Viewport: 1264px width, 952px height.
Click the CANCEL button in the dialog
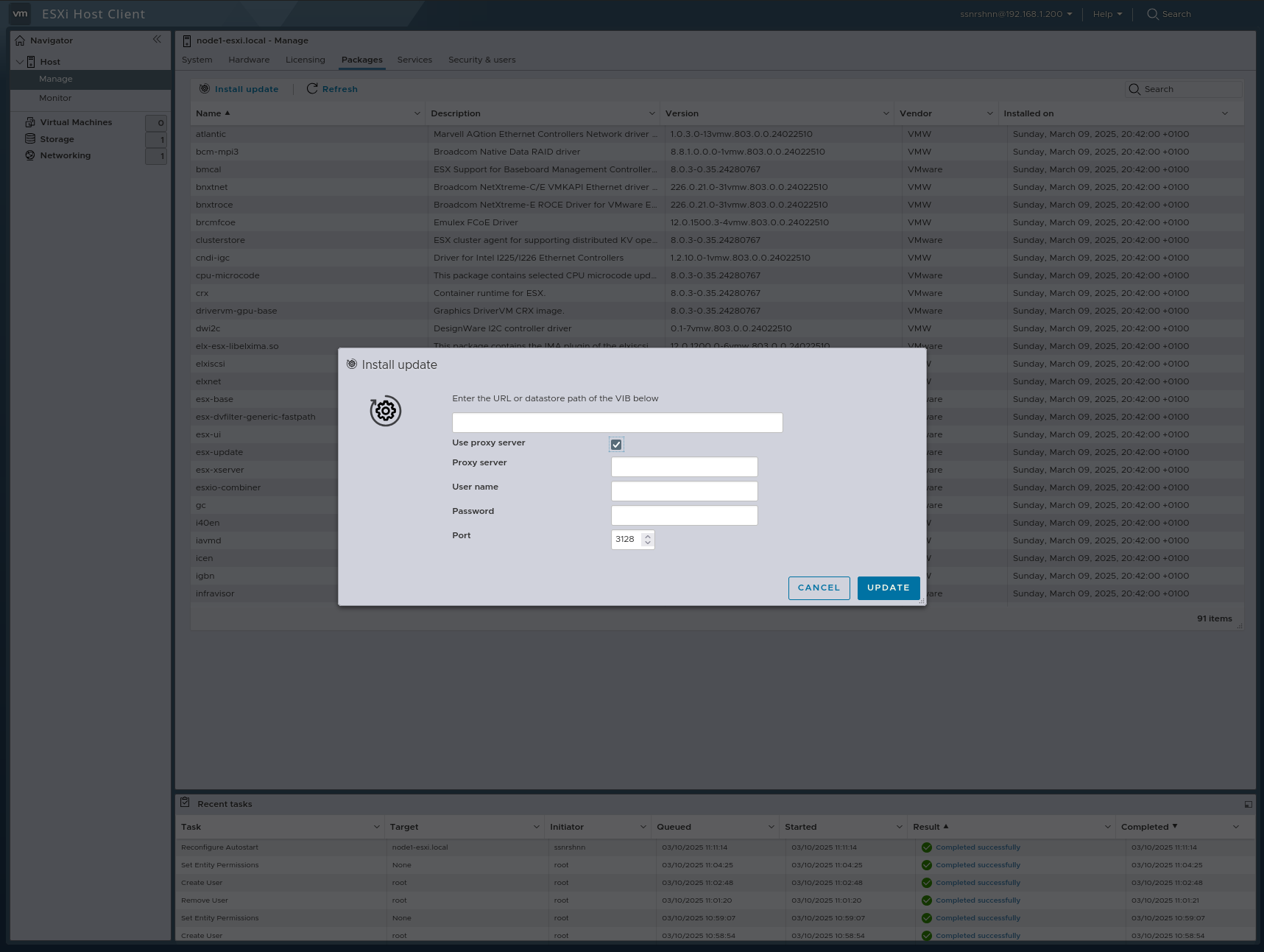[819, 588]
